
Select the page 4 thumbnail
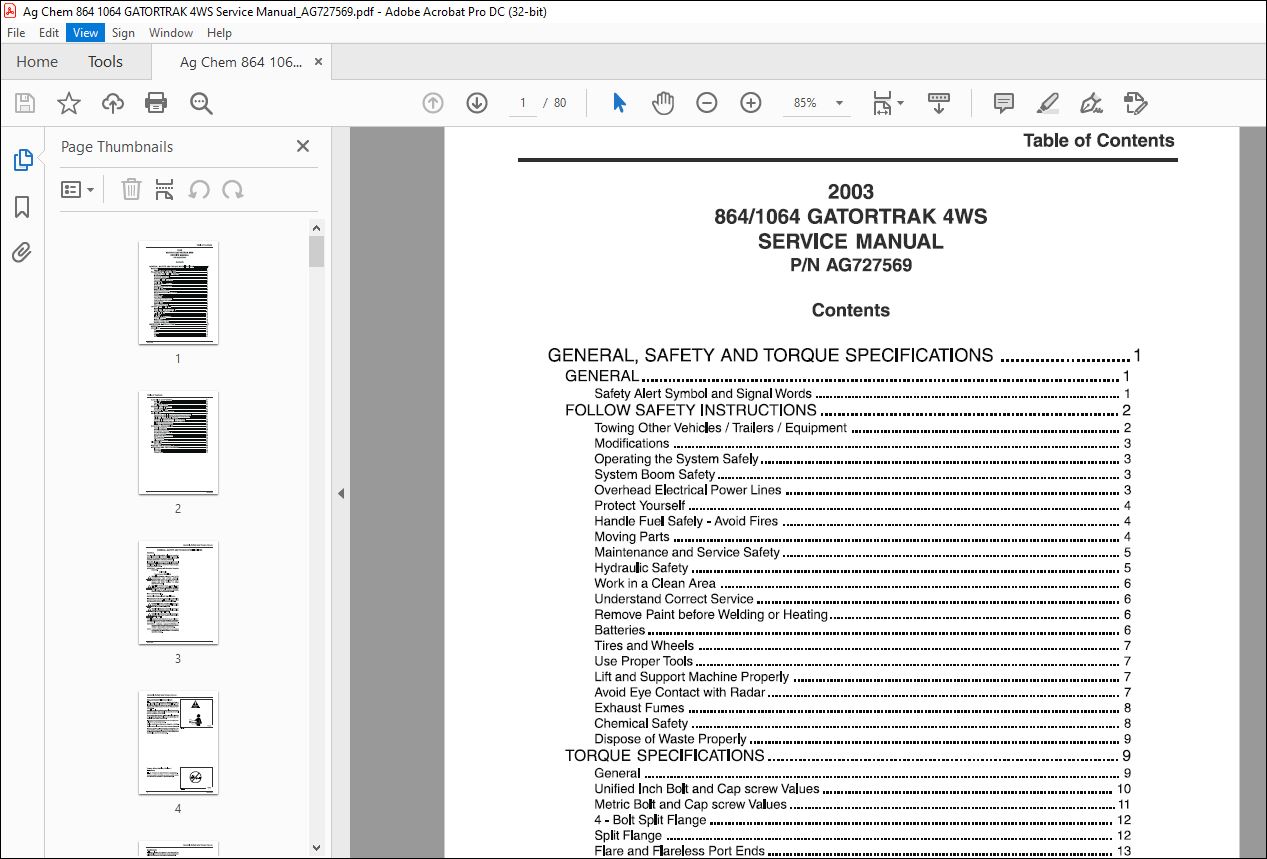tap(178, 743)
